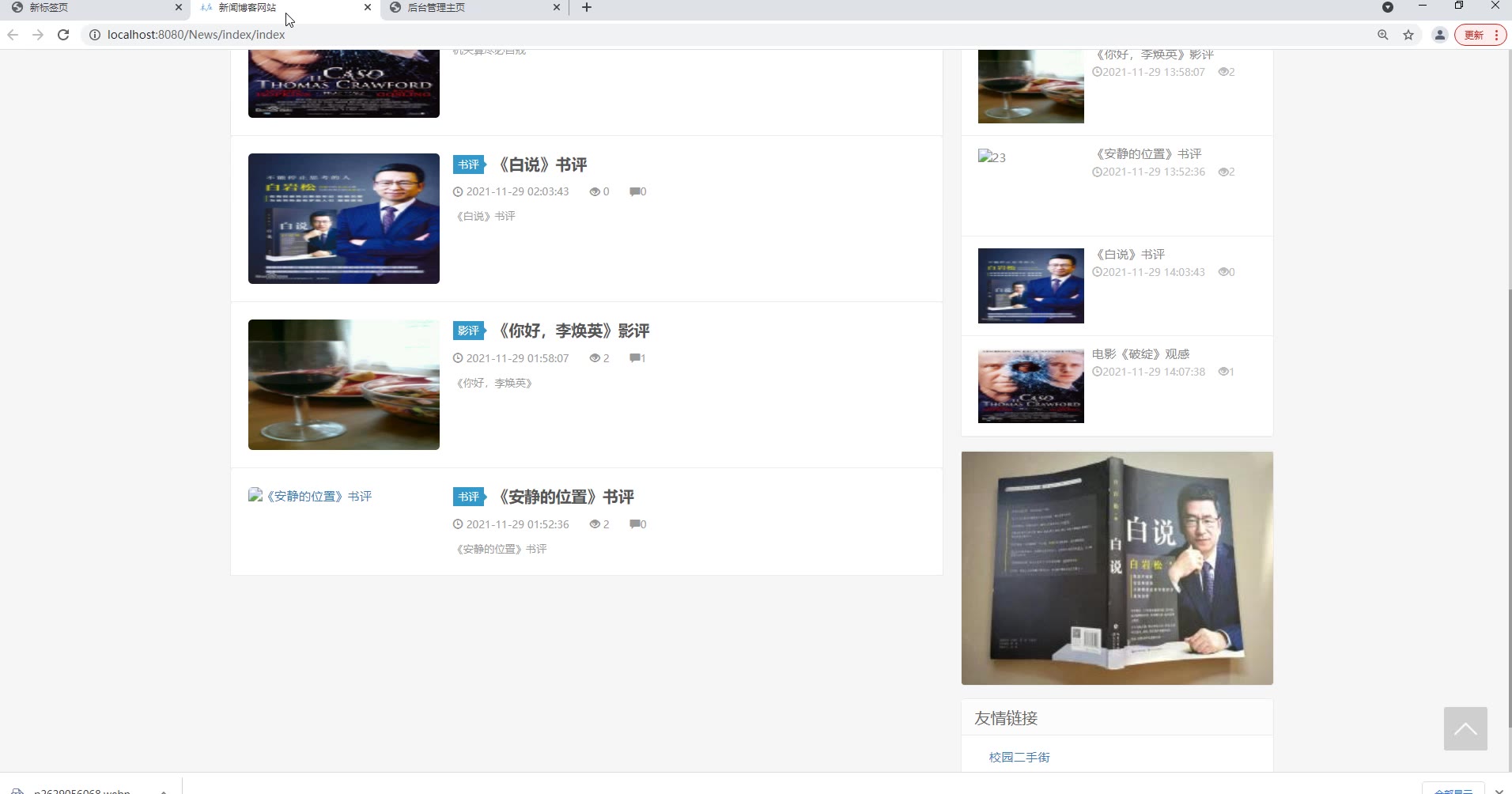Screen dimensions: 1512x794
Task: Open the 《白说》 book cover thumbnail in list
Action: tap(344, 218)
